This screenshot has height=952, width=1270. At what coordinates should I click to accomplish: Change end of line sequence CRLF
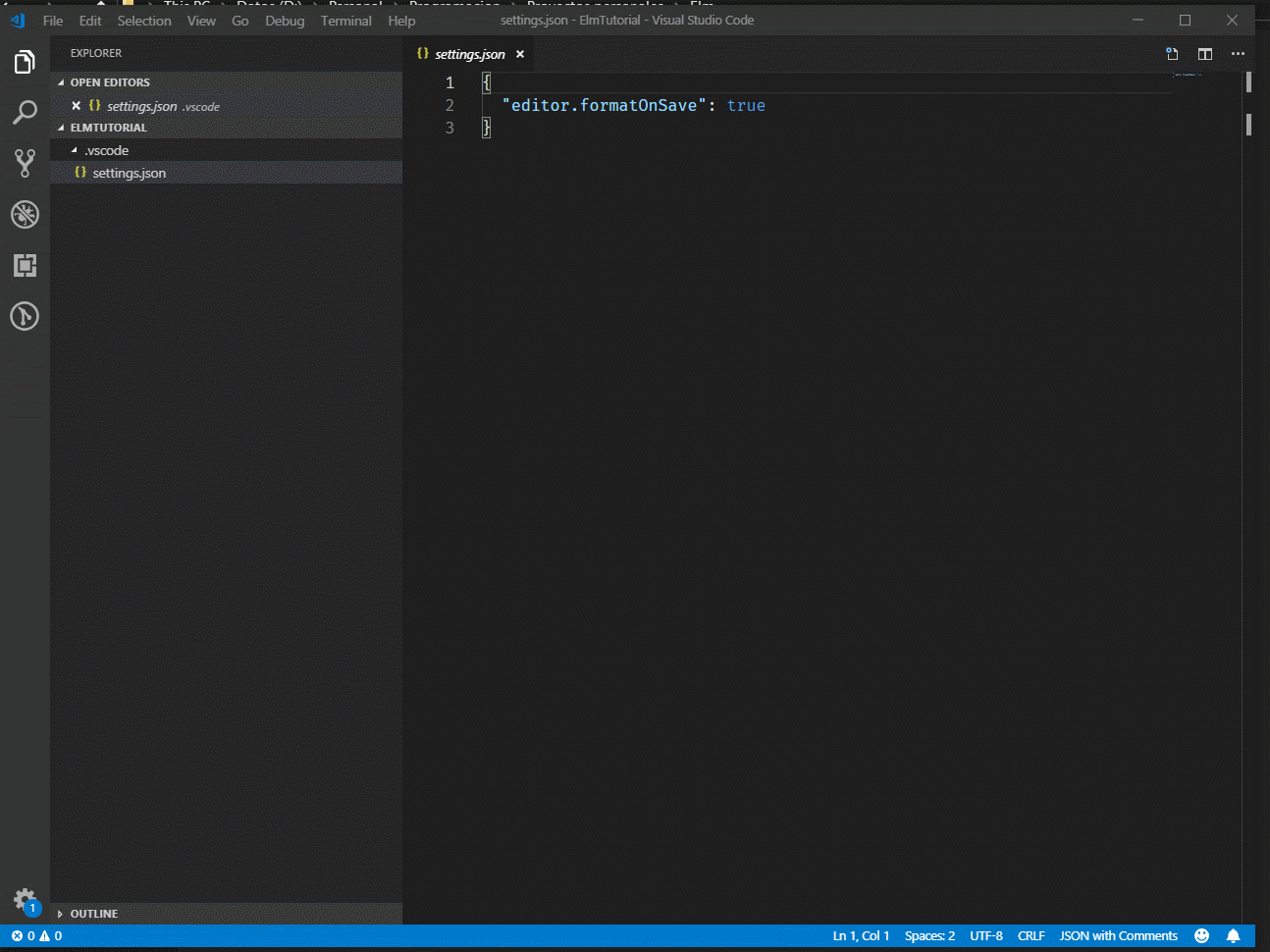[1031, 935]
